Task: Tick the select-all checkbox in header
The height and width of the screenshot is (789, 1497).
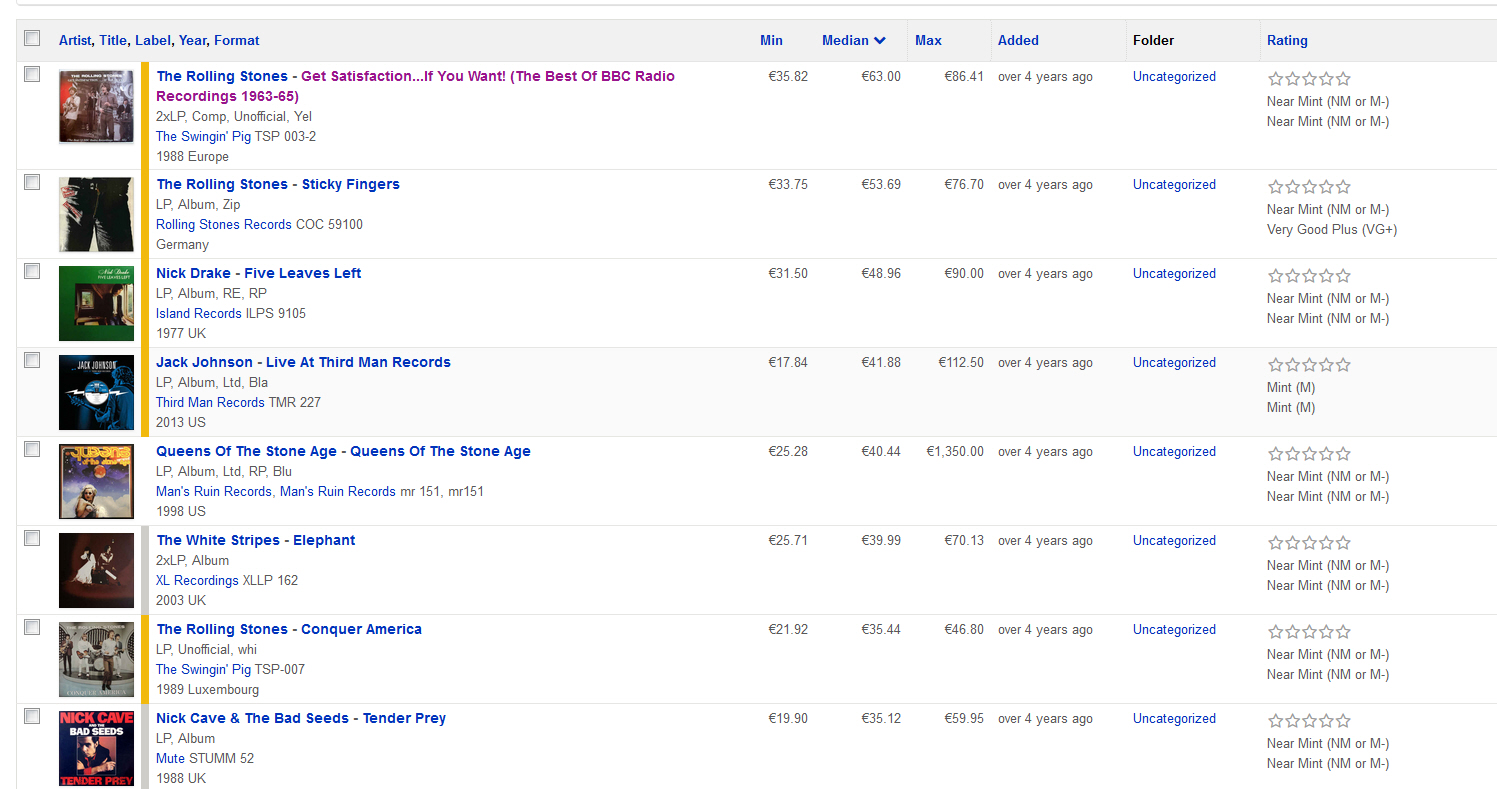Action: [32, 38]
